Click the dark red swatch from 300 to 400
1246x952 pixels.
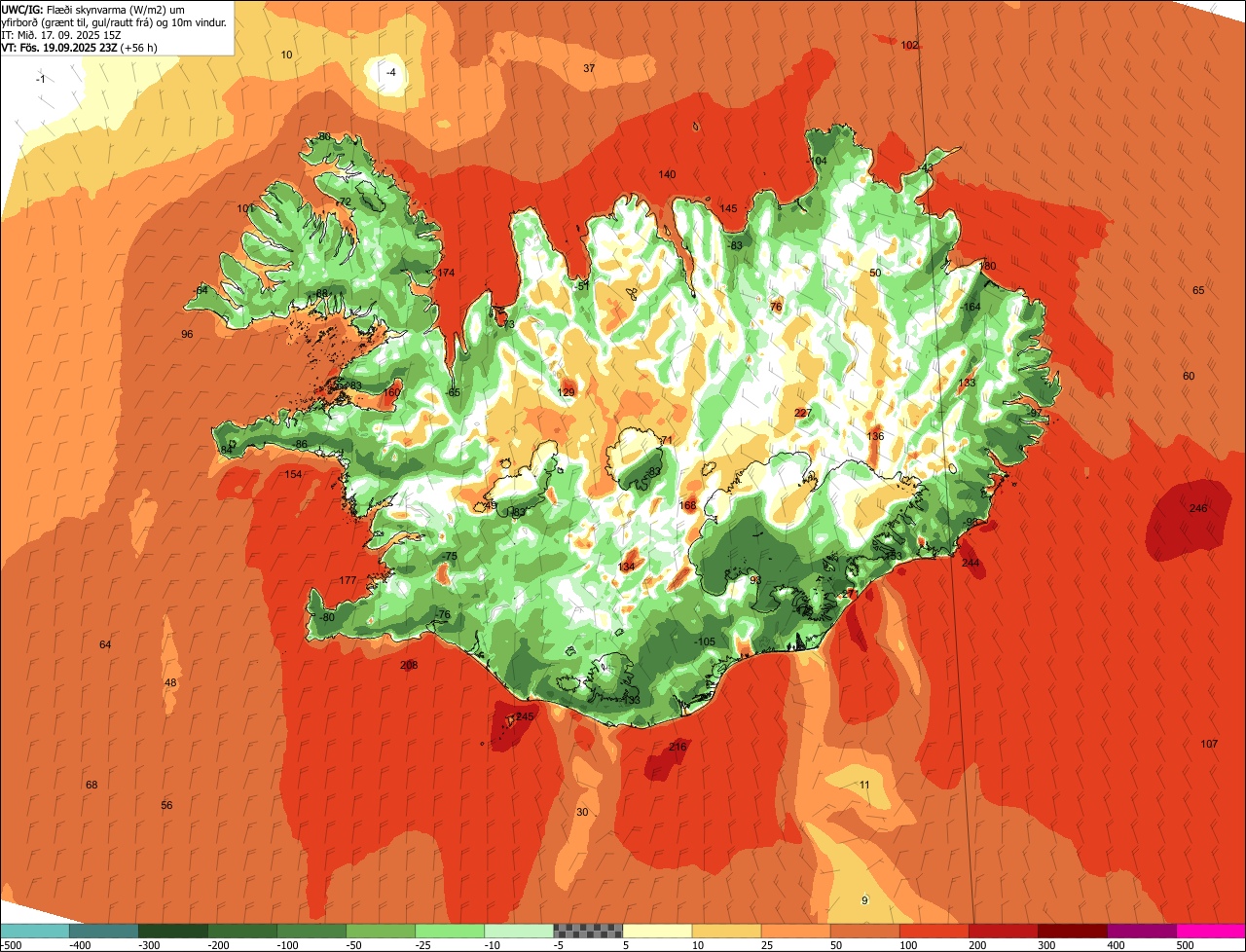click(x=1072, y=931)
